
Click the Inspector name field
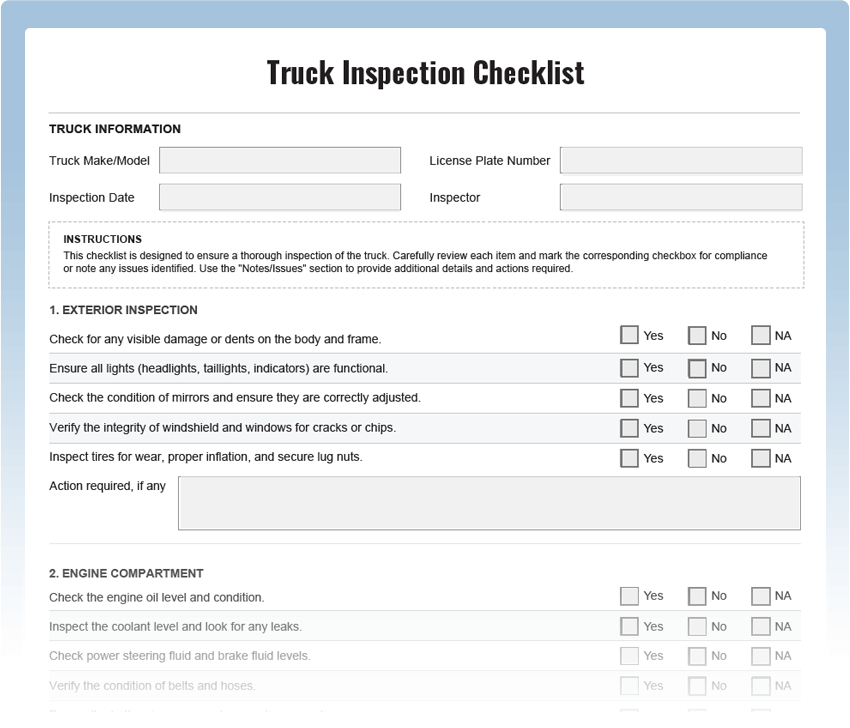681,197
